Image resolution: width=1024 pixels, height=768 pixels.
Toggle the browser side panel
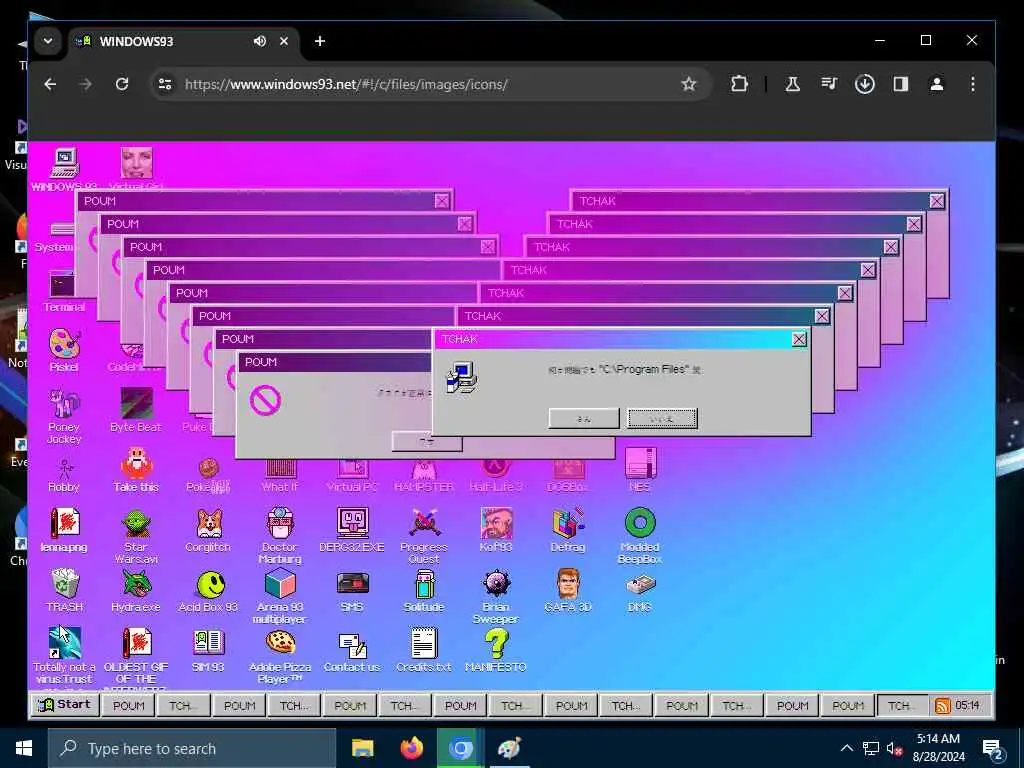pos(901,84)
